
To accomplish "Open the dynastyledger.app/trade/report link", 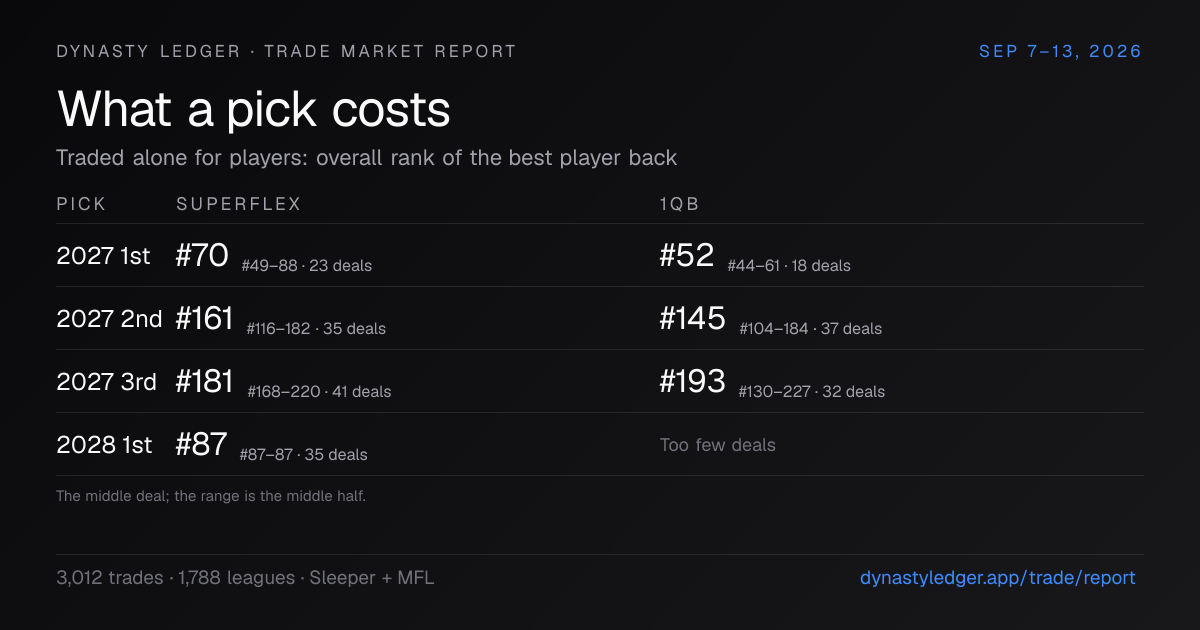I will [997, 578].
